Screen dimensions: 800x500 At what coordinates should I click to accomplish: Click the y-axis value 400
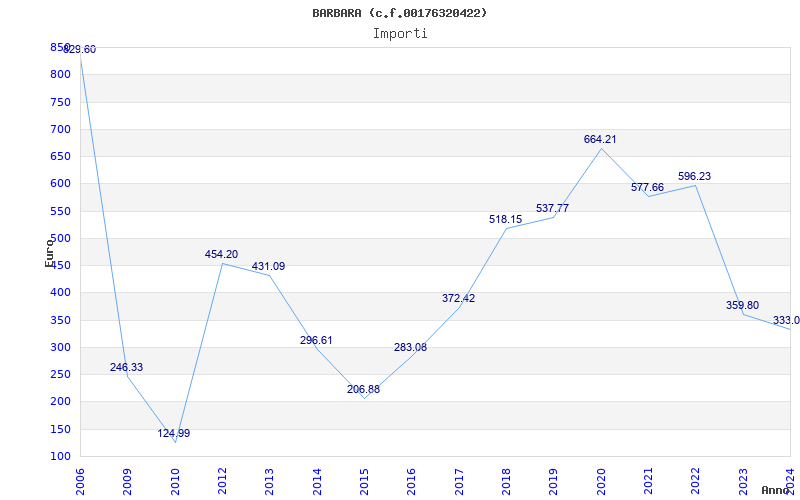pyautogui.click(x=60, y=293)
